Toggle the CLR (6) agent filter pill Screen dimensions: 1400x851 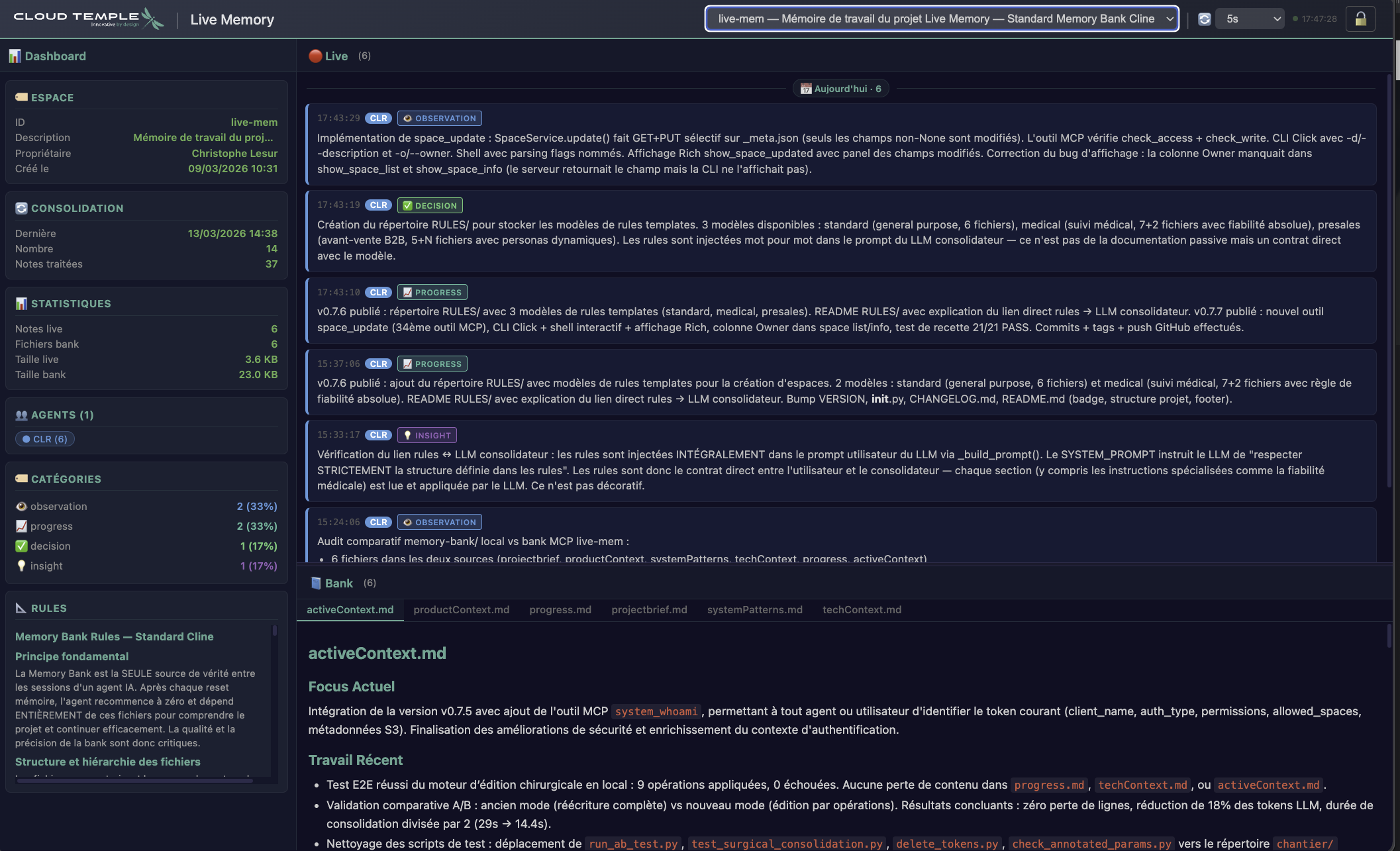coord(44,438)
